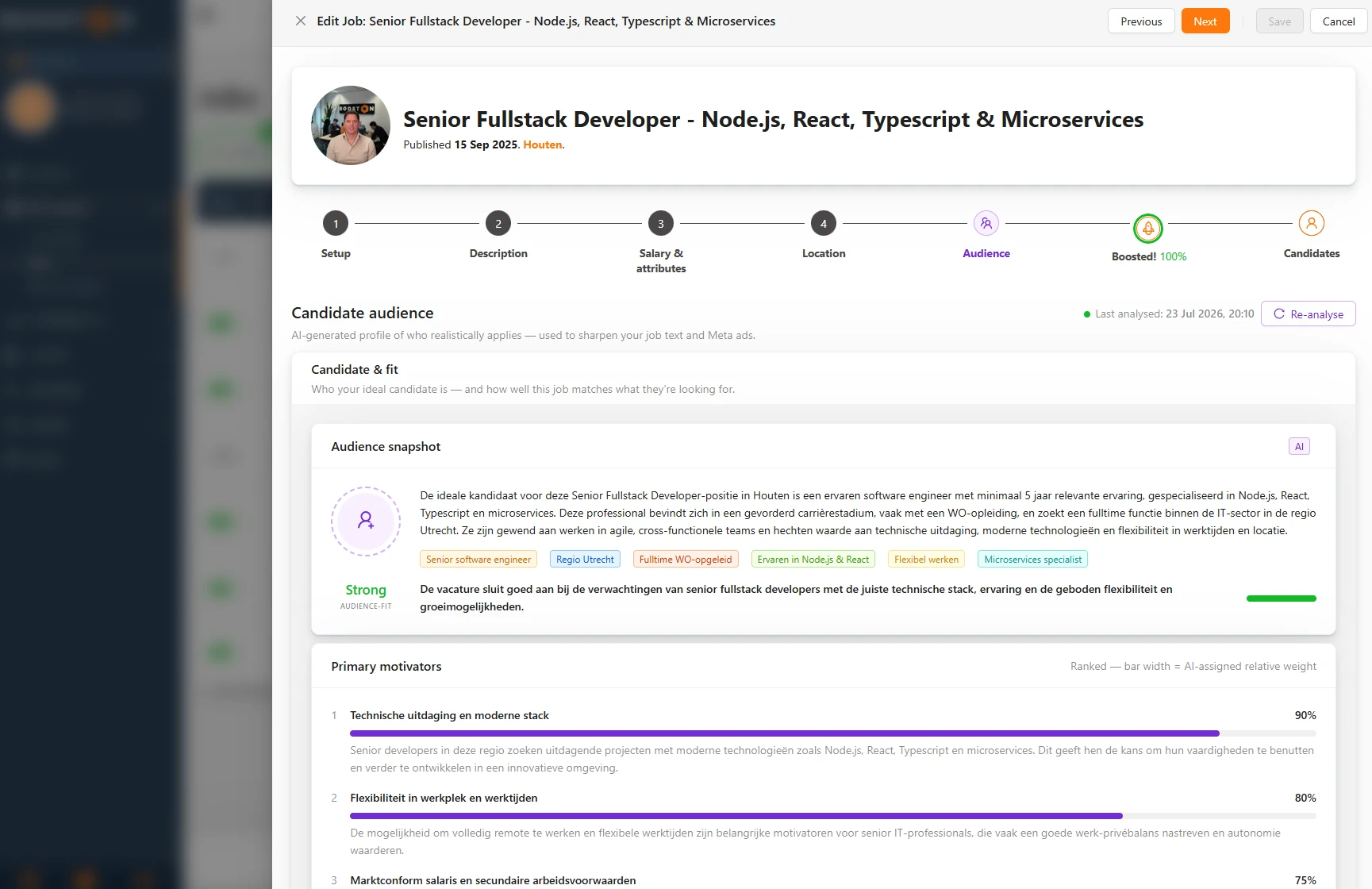The image size is (1372, 889).
Task: Open step 2 Description circle
Action: 498,224
